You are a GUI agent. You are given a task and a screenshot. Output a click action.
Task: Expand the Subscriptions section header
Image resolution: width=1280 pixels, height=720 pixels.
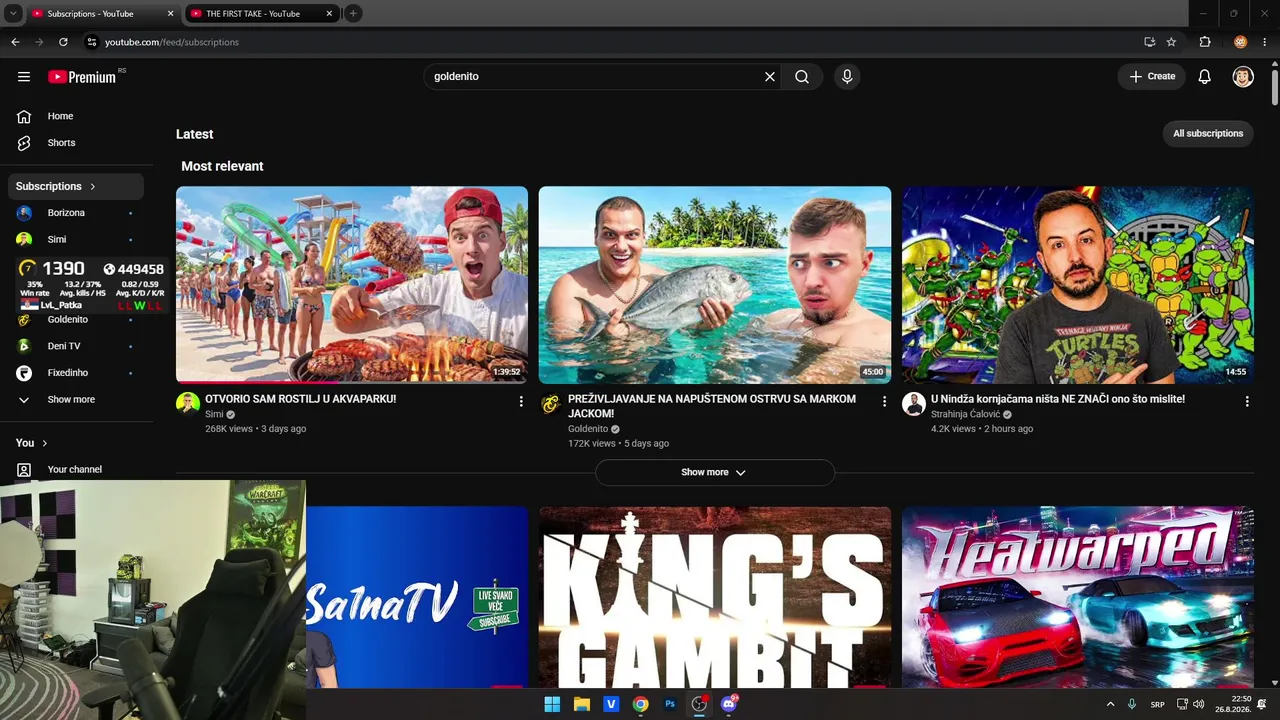76,186
